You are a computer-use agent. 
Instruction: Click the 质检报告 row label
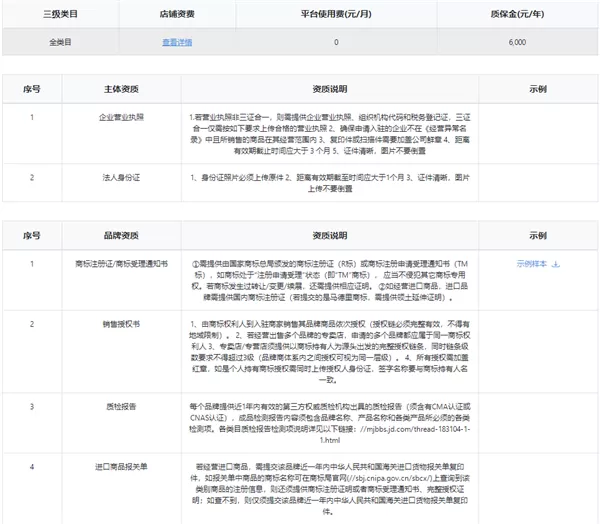121,406
